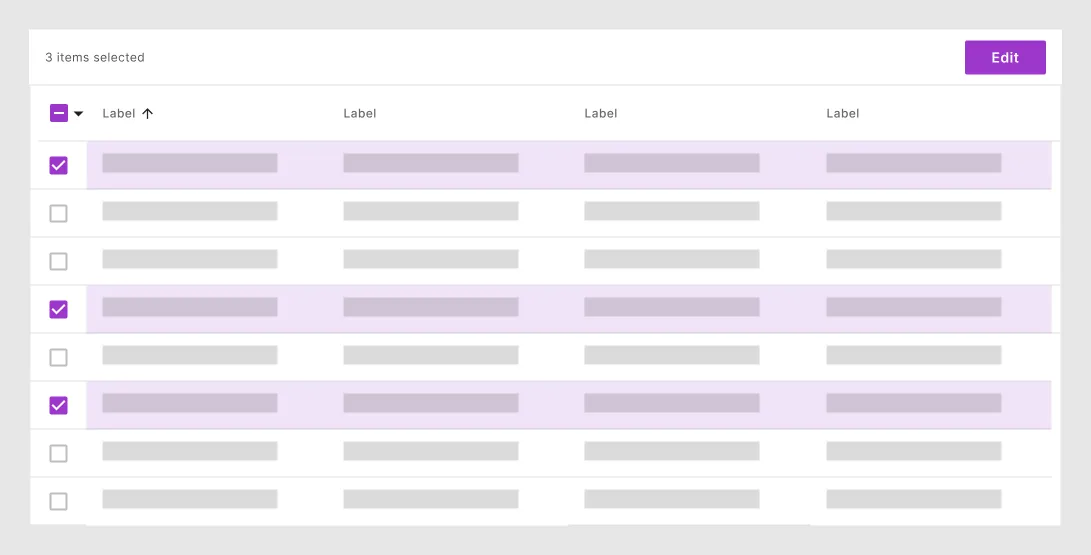
Task: Click first cell of the first highlighted row
Action: click(x=190, y=163)
